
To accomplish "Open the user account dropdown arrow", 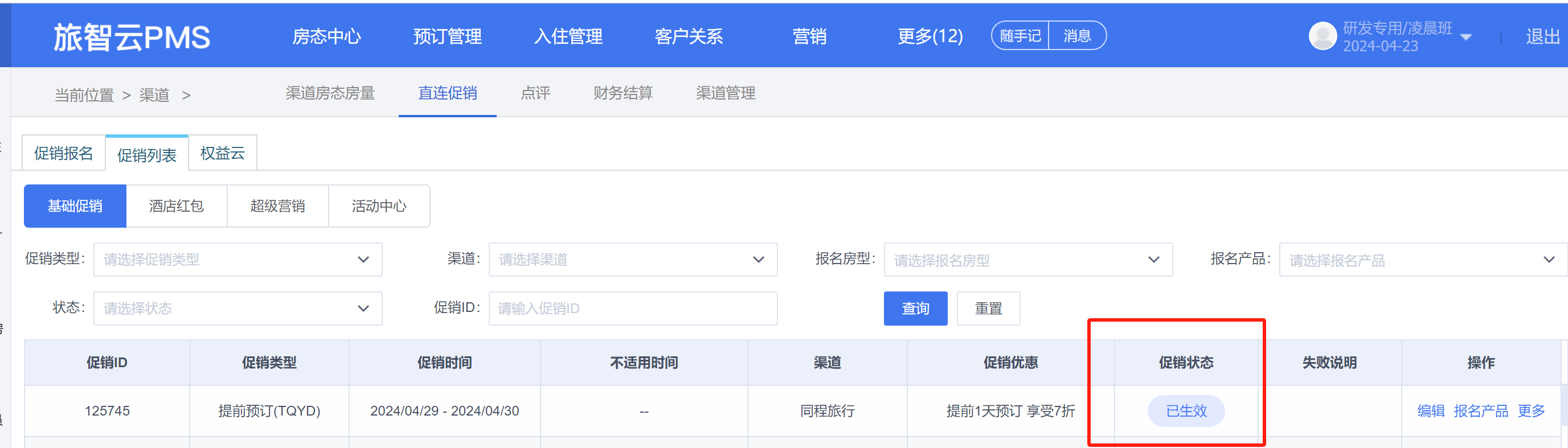I will (x=1465, y=38).
